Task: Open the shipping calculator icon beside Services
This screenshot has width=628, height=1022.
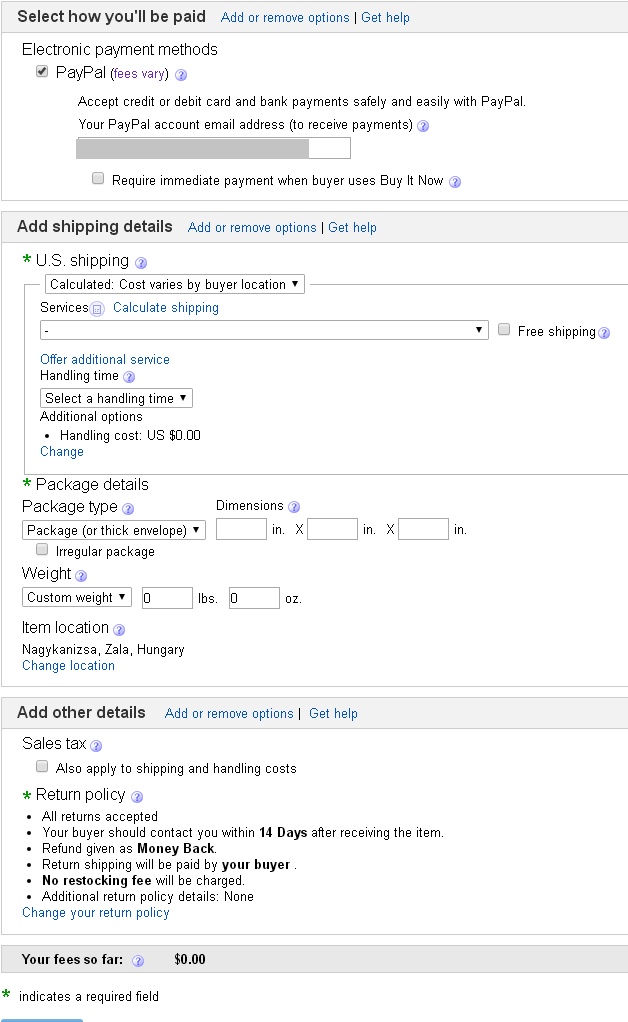Action: pyautogui.click(x=97, y=309)
